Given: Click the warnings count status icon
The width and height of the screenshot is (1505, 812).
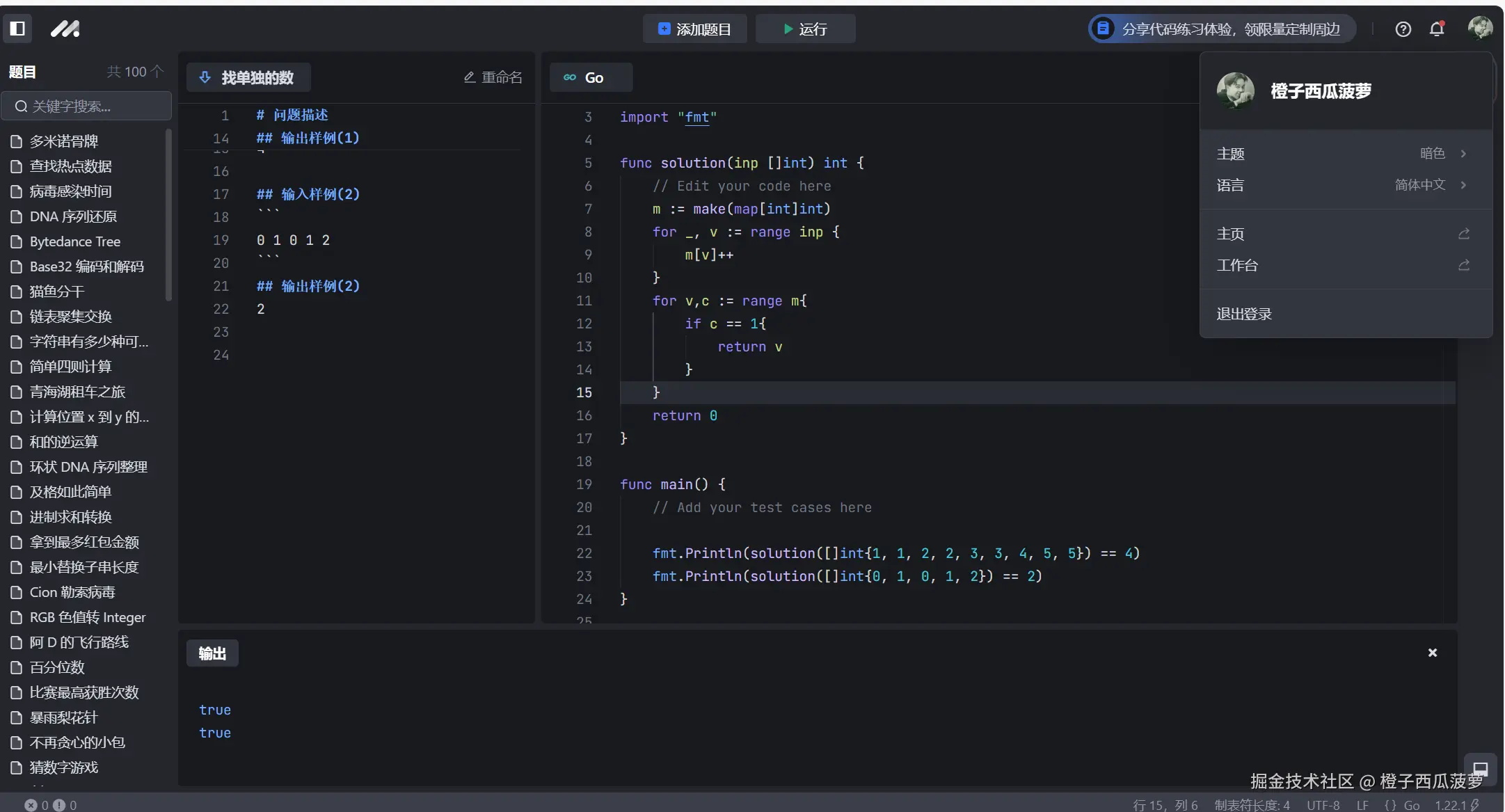Looking at the screenshot, I should click(x=65, y=805).
